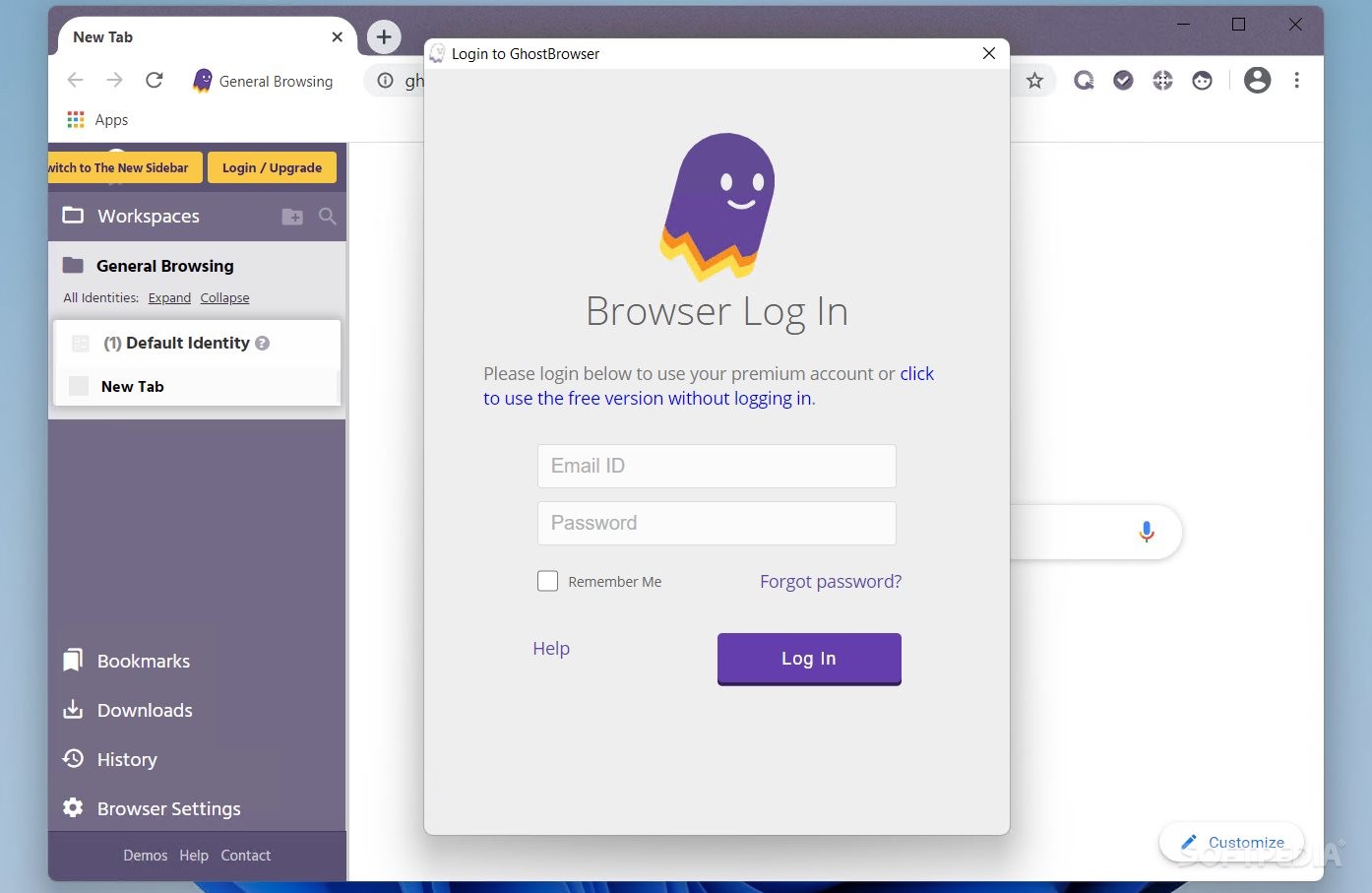Click the Password input field

717,523
